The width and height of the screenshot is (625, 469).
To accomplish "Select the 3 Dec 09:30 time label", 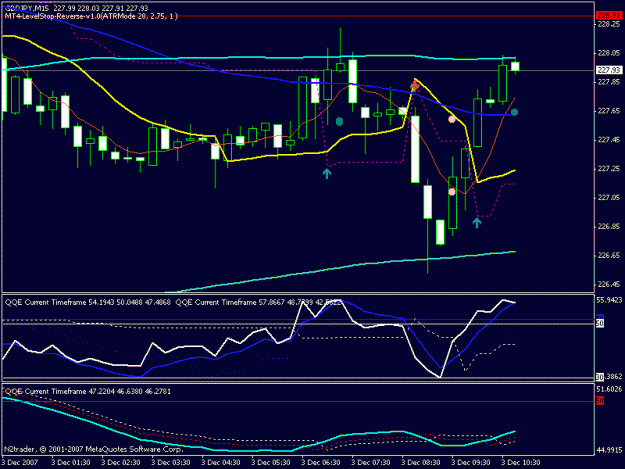I will 471,463.
